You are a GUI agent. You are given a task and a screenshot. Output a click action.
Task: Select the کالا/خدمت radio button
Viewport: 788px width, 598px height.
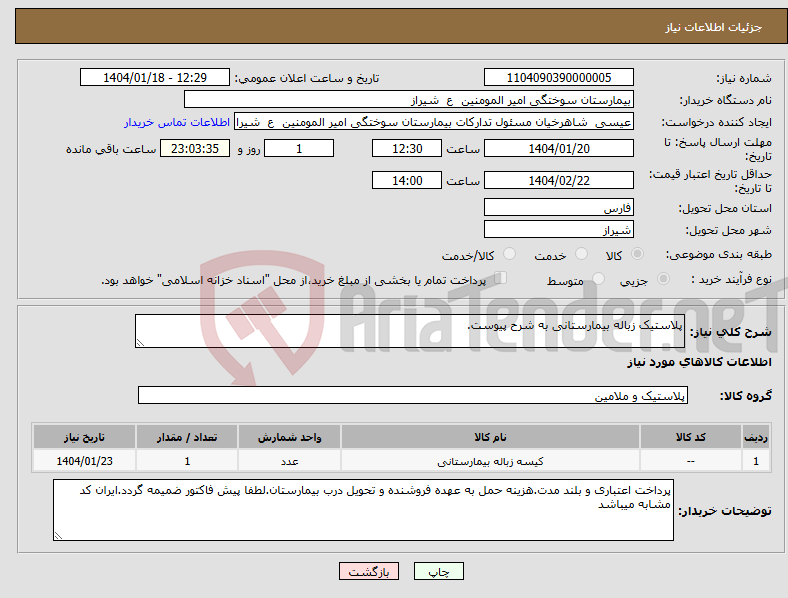(x=510, y=254)
